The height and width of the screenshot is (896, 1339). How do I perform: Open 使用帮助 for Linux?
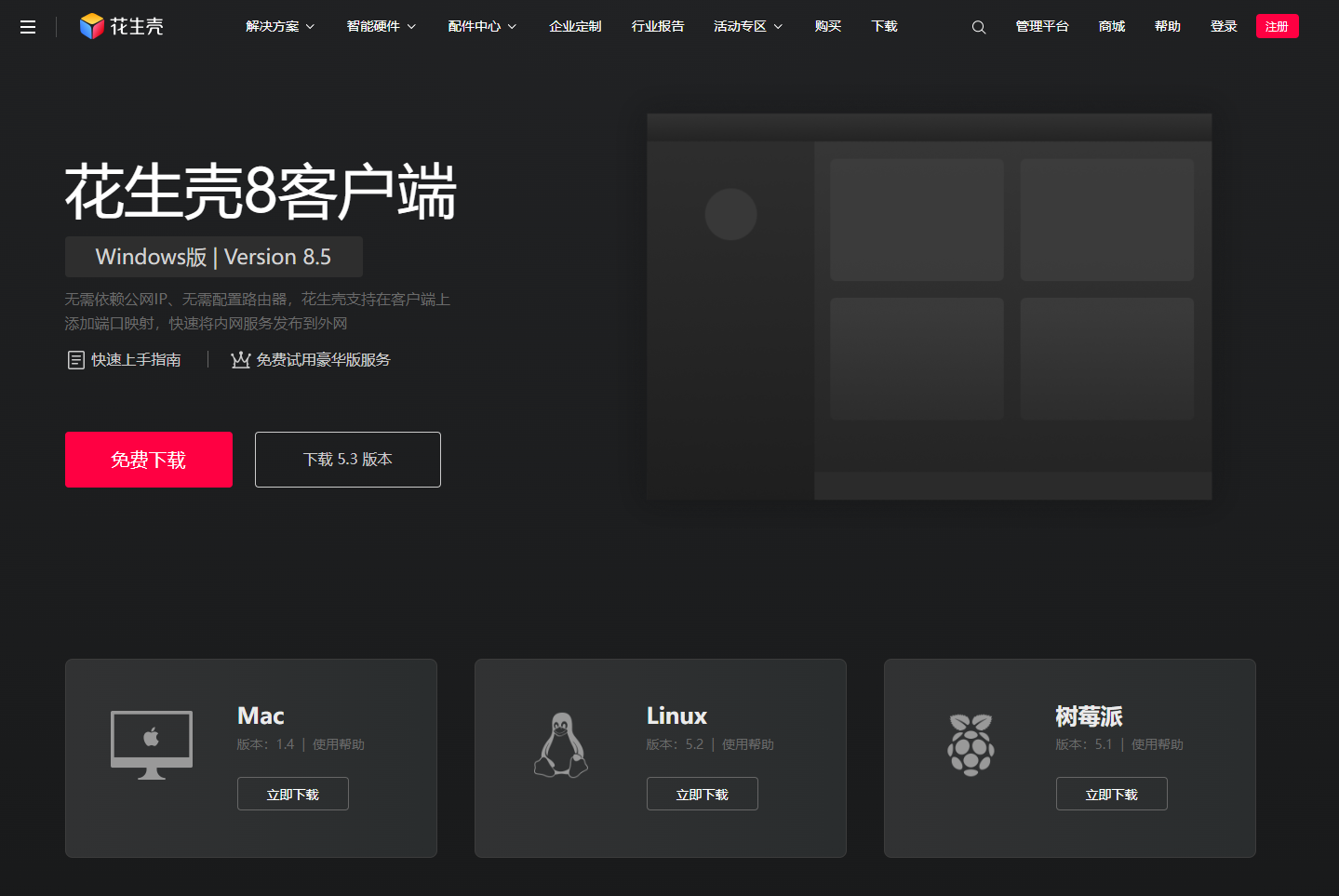click(x=748, y=744)
